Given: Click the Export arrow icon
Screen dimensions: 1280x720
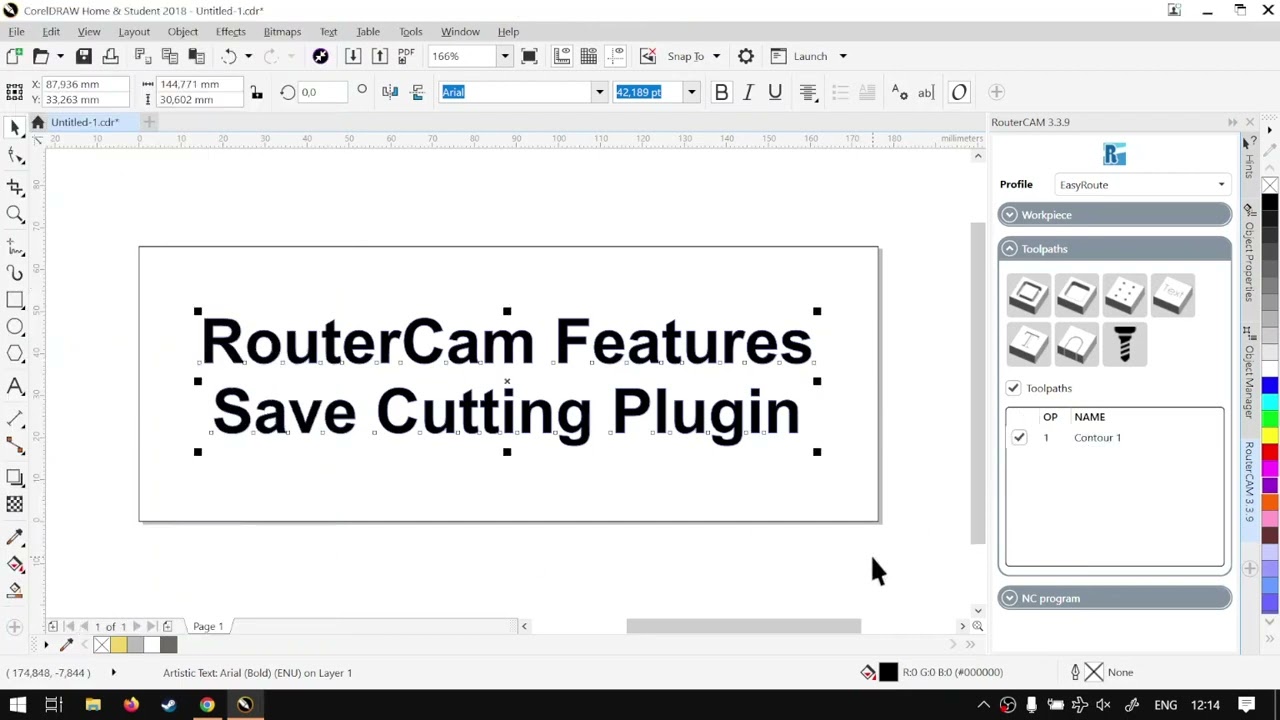Looking at the screenshot, I should pyautogui.click(x=380, y=56).
